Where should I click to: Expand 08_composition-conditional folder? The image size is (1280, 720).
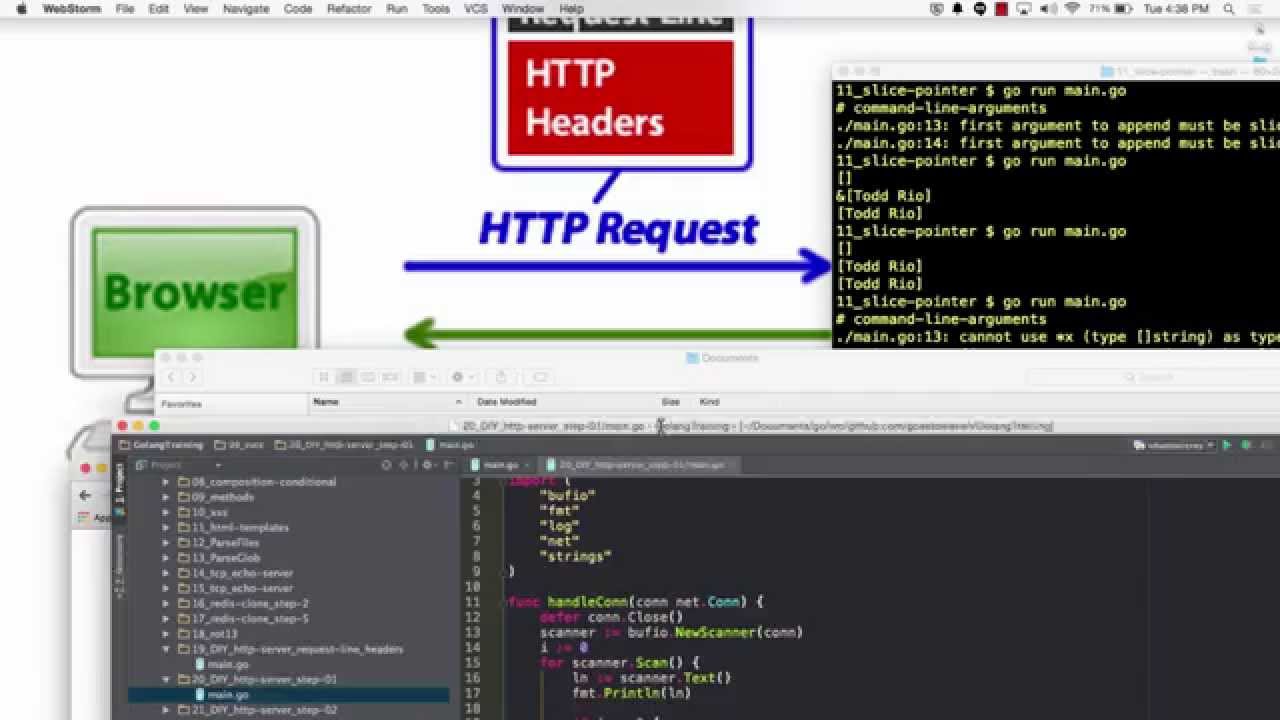[x=167, y=482]
